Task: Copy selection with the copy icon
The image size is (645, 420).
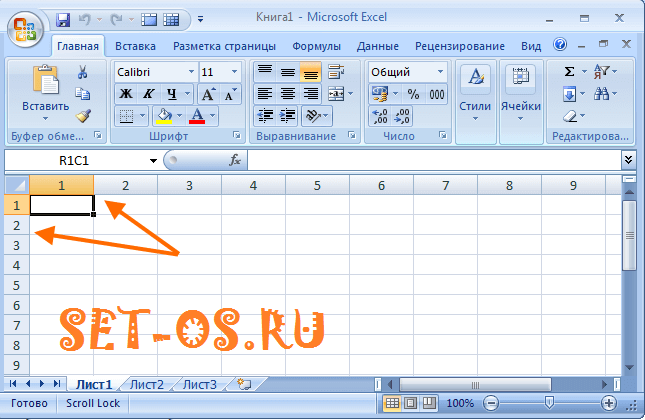Action: point(82,94)
